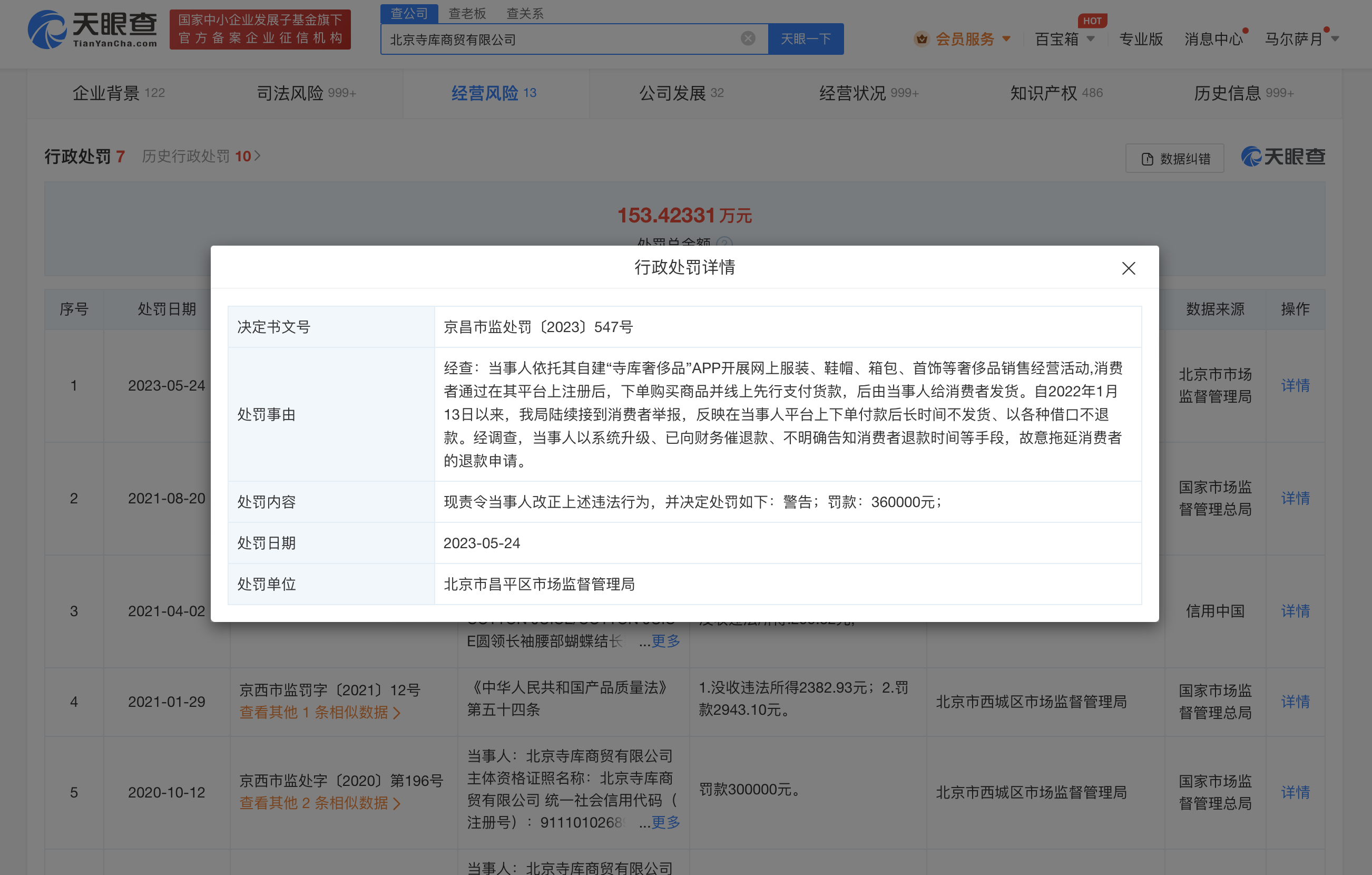The image size is (1372, 875).
Task: Switch to the 查公司 search tab
Action: pos(409,13)
